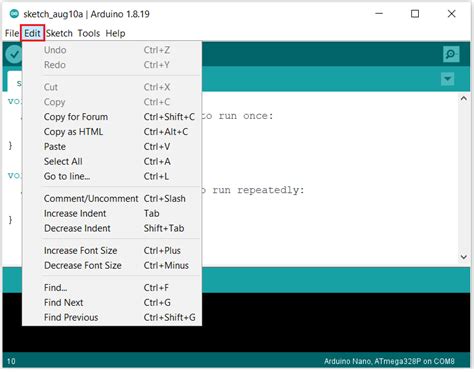Viewport: 474px width, 372px height.
Task: Click the 'run repeatedly:' comment text
Action: pyautogui.click(x=258, y=190)
